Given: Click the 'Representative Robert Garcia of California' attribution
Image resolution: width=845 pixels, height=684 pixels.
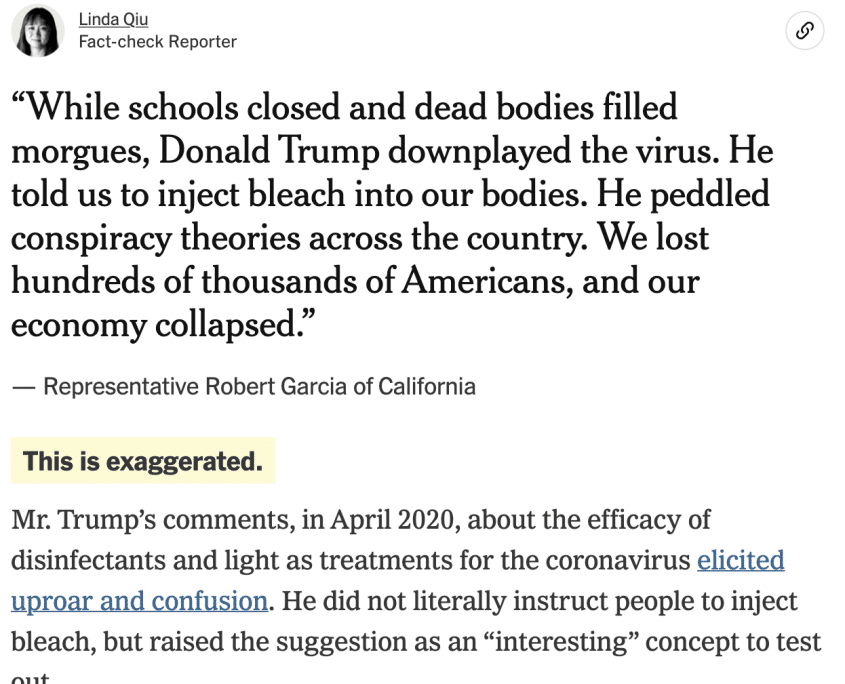Looking at the screenshot, I should (259, 386).
